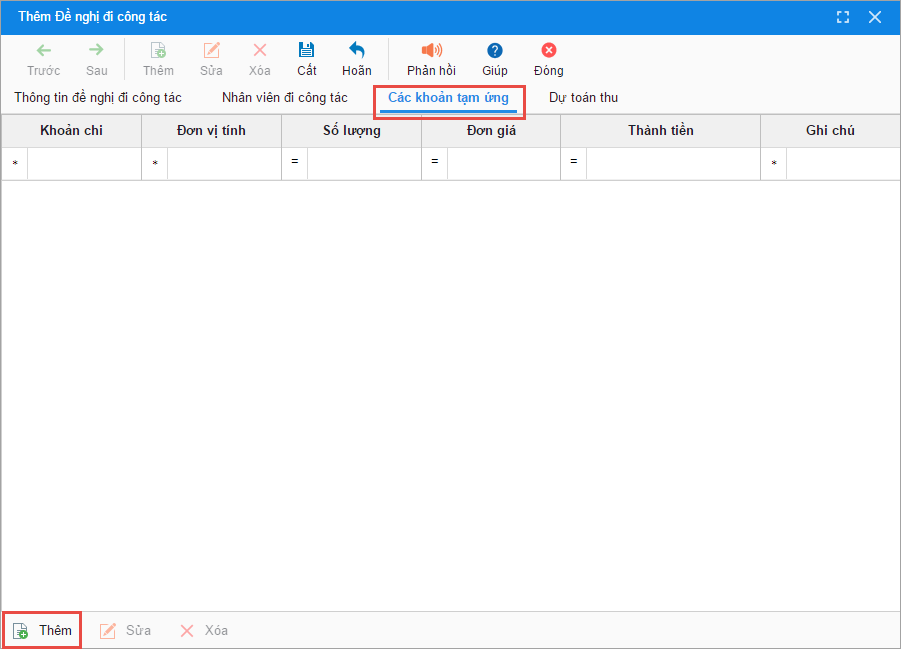Click the red Đóng close icon
Image resolution: width=901 pixels, height=649 pixels.
point(548,50)
